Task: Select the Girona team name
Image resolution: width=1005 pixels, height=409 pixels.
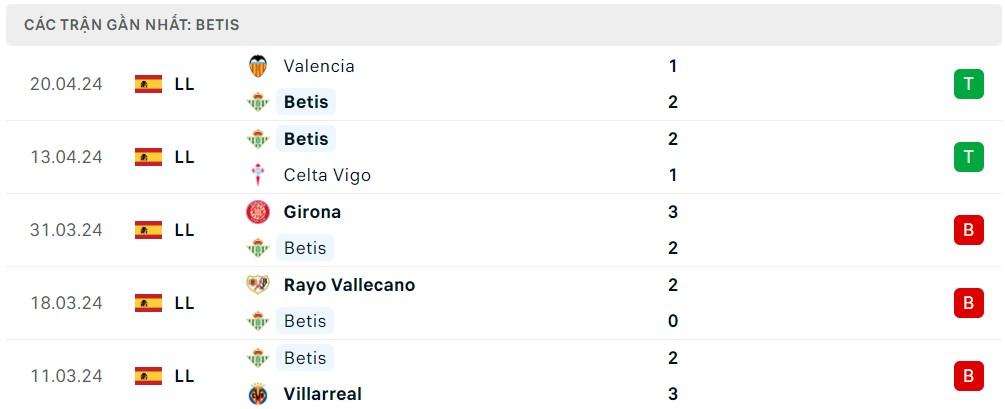Action: pos(312,212)
